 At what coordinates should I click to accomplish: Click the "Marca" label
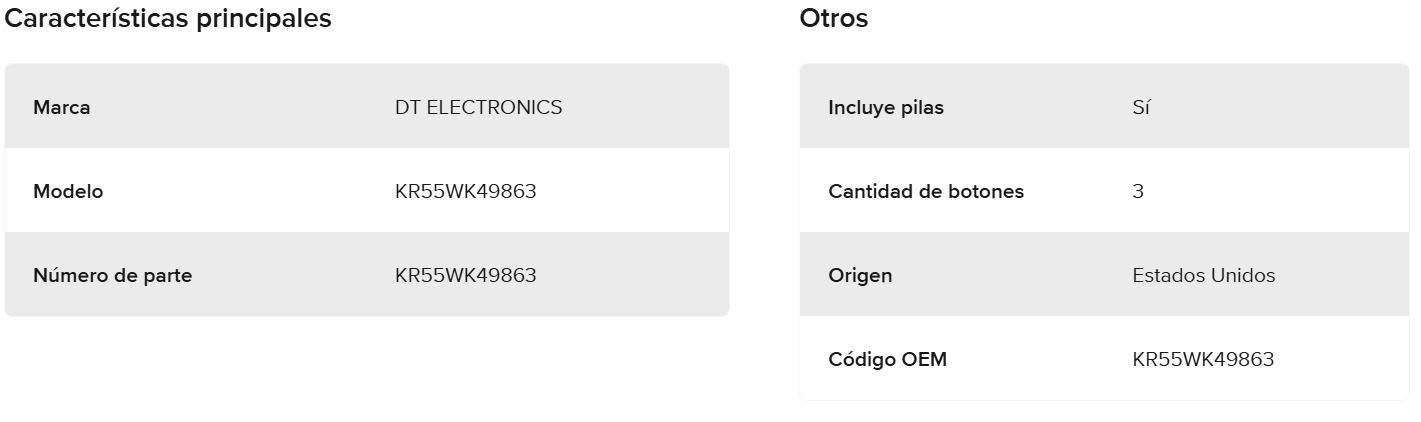pos(62,108)
